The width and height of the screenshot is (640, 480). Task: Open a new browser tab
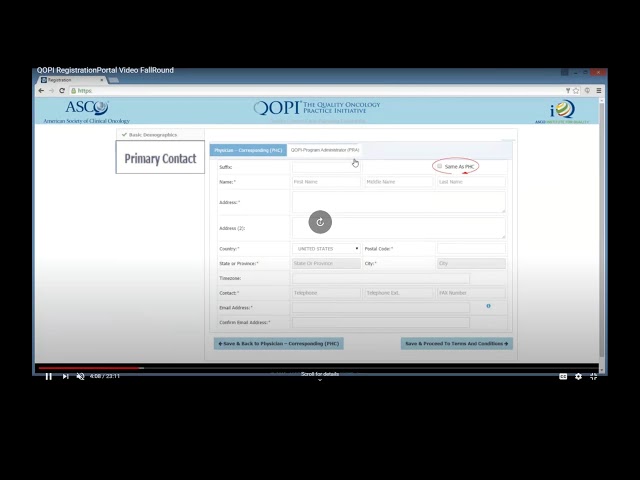tap(114, 80)
